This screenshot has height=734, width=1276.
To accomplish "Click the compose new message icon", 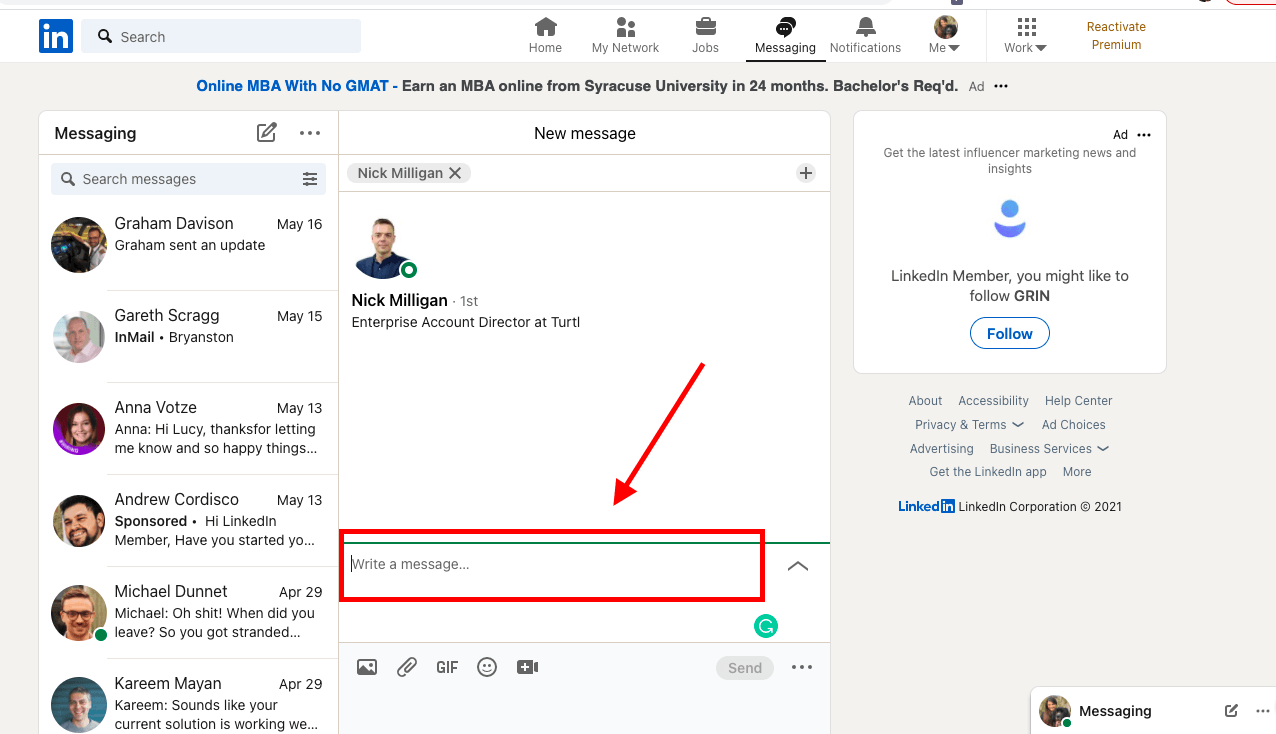I will point(266,132).
